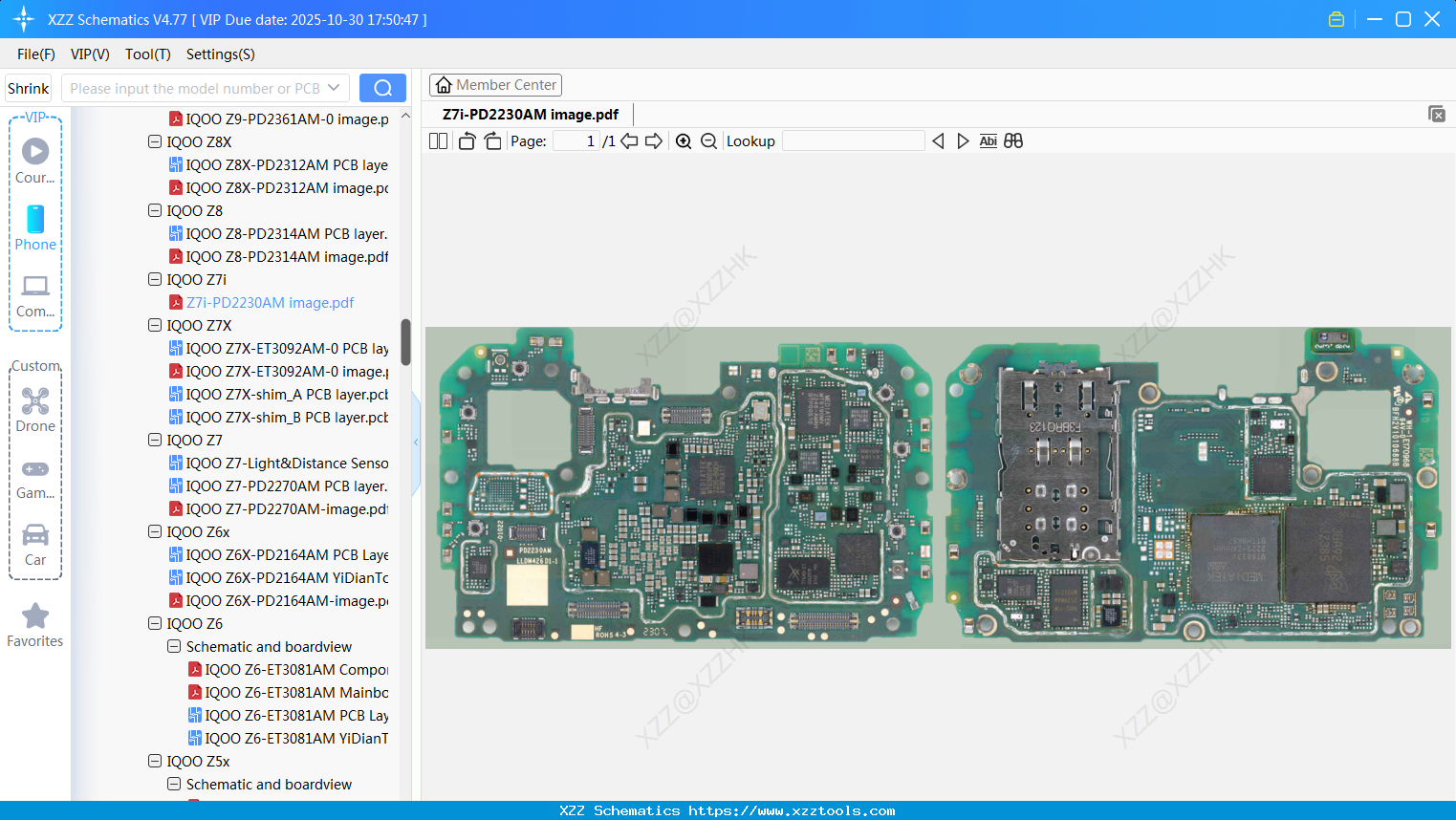Select the Z7i-PD2230AM image.pdf tab
Screen dimensions: 1456x820
pyautogui.click(x=531, y=115)
